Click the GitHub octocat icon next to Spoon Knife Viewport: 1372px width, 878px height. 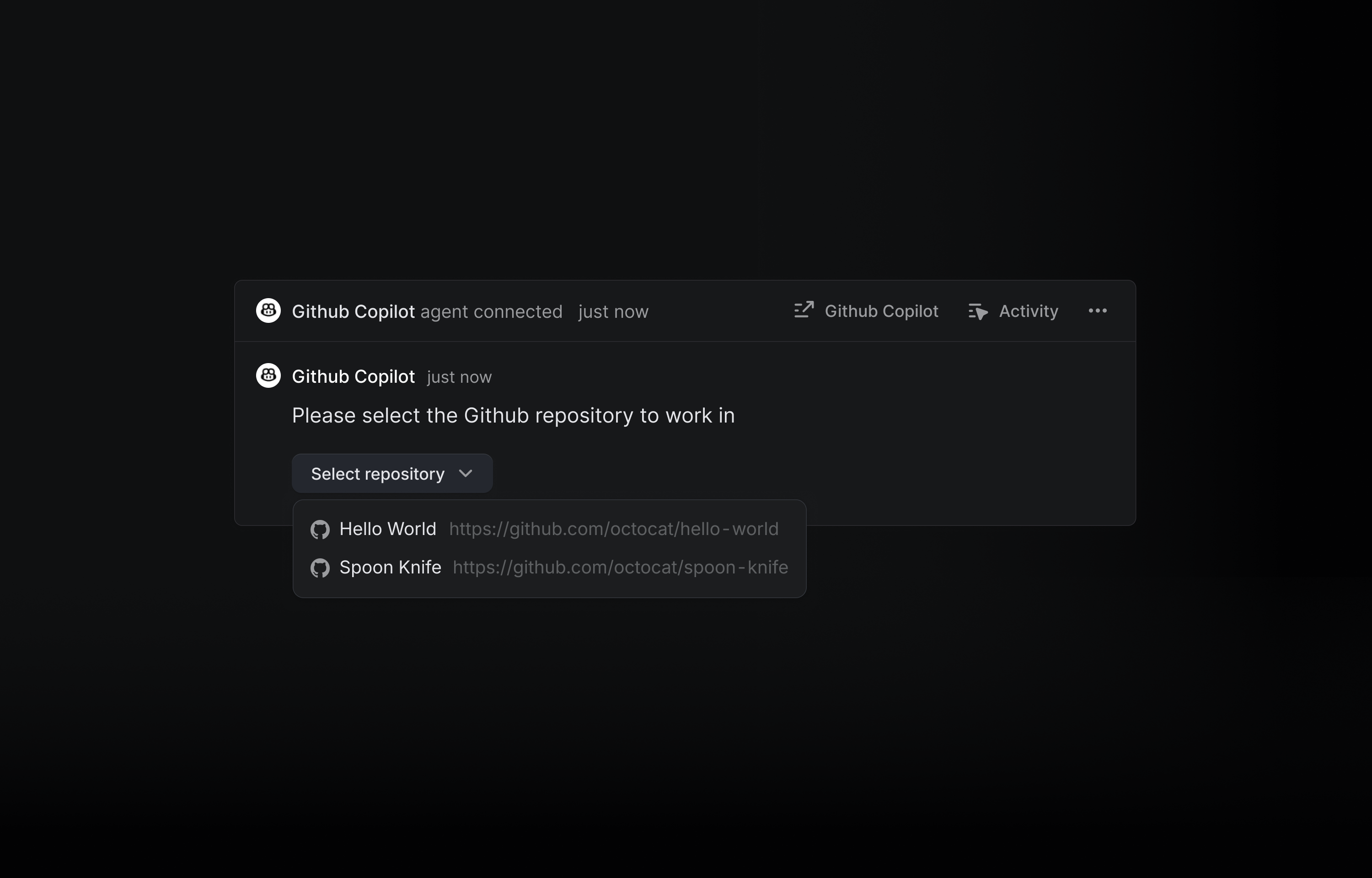(320, 568)
